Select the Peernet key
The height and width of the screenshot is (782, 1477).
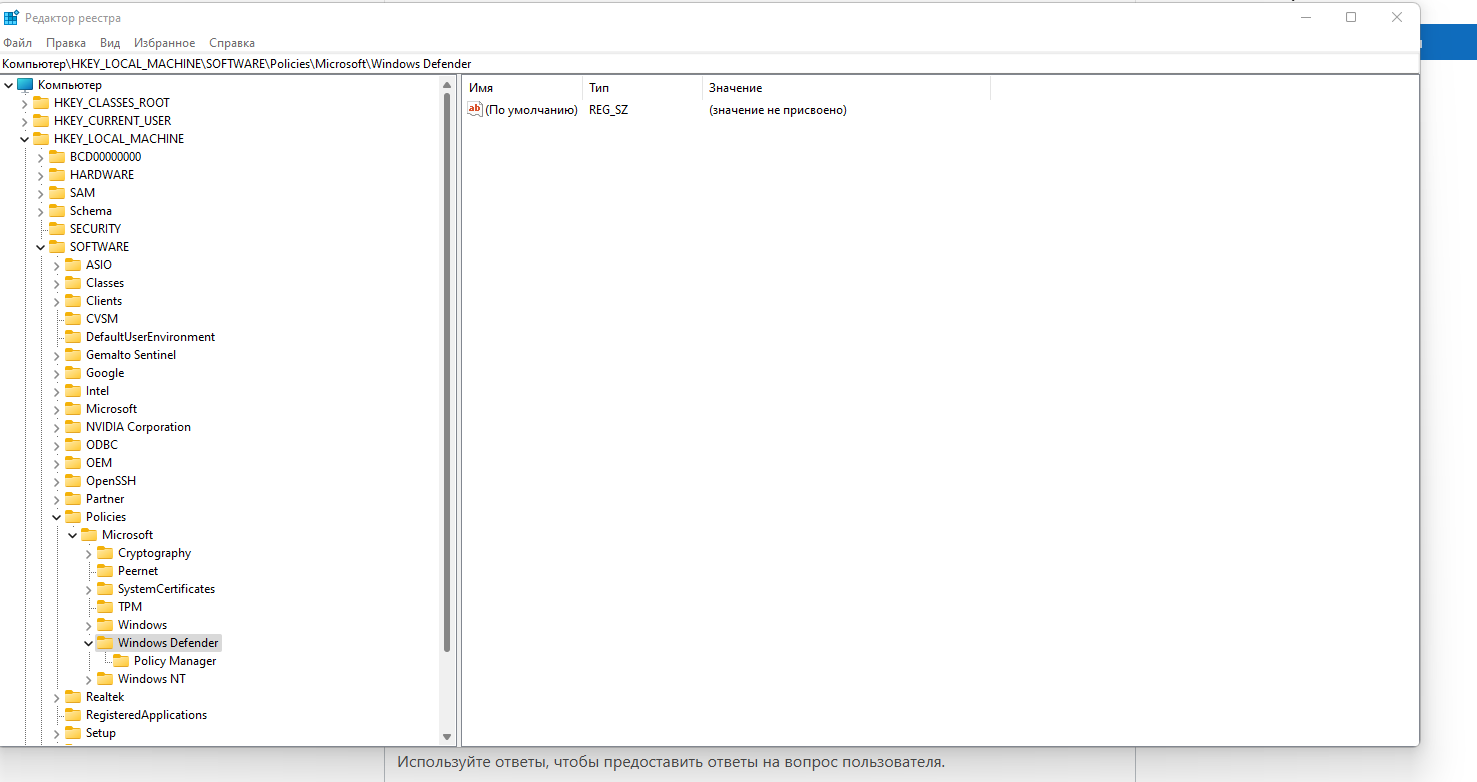(x=138, y=571)
